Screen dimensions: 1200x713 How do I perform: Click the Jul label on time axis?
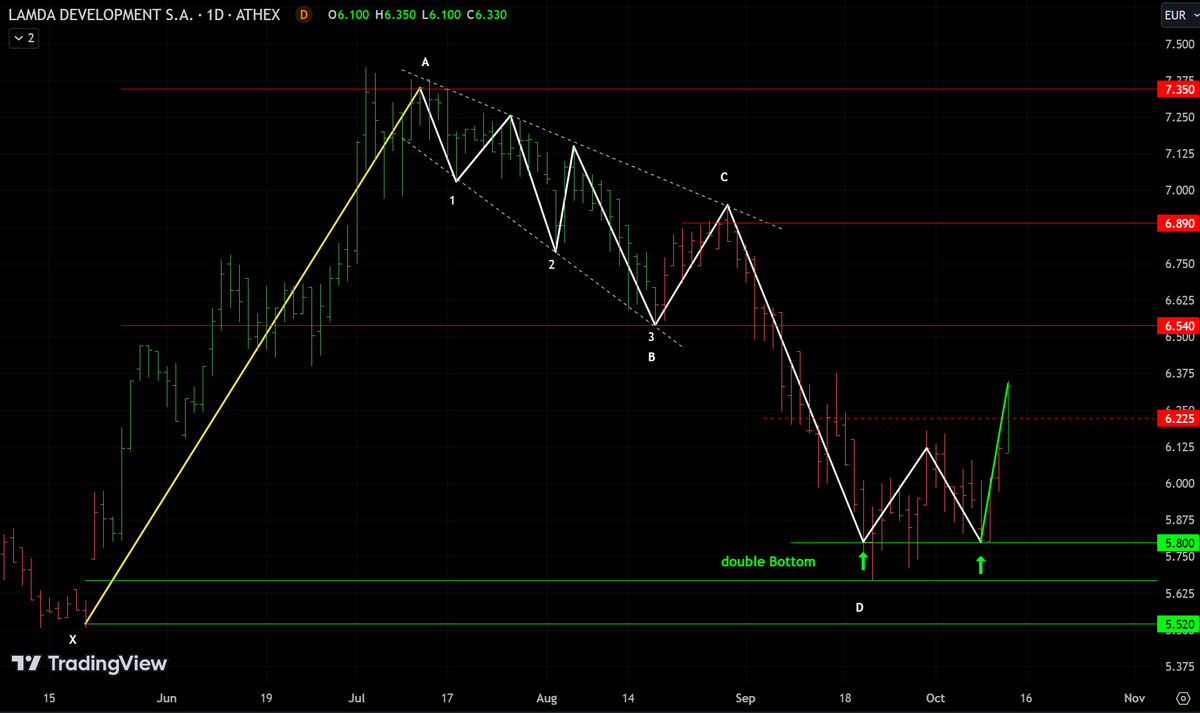pos(358,697)
